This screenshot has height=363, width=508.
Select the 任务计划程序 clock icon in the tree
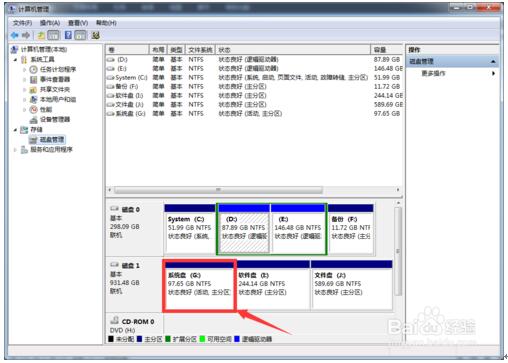(x=33, y=69)
